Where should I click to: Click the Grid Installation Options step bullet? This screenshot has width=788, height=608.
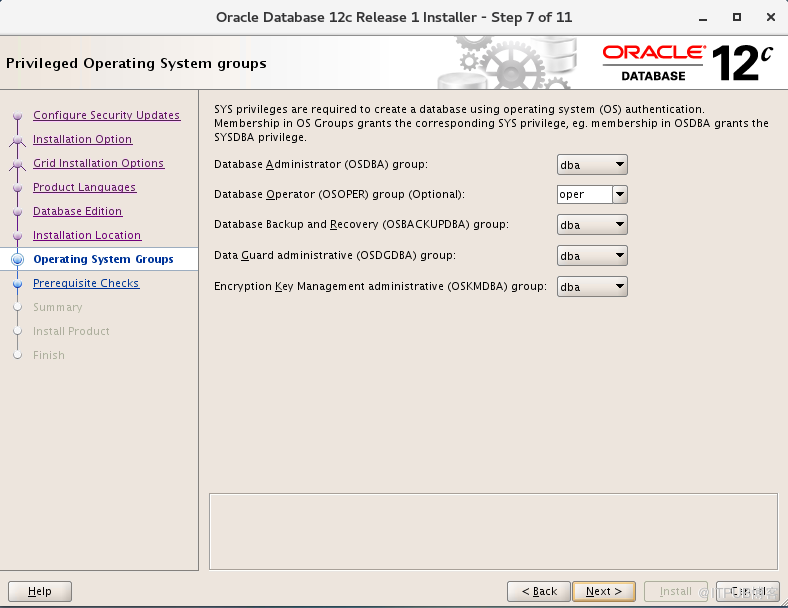tap(18, 164)
